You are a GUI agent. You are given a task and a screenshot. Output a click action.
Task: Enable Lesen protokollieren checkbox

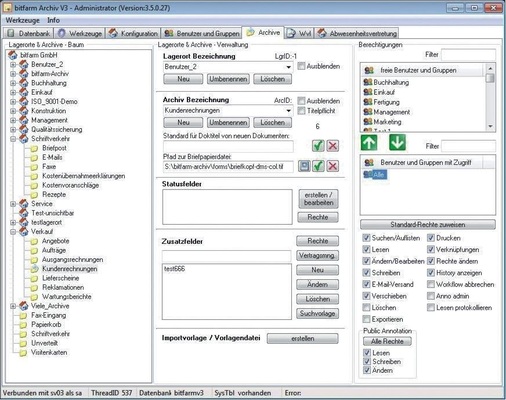click(431, 307)
